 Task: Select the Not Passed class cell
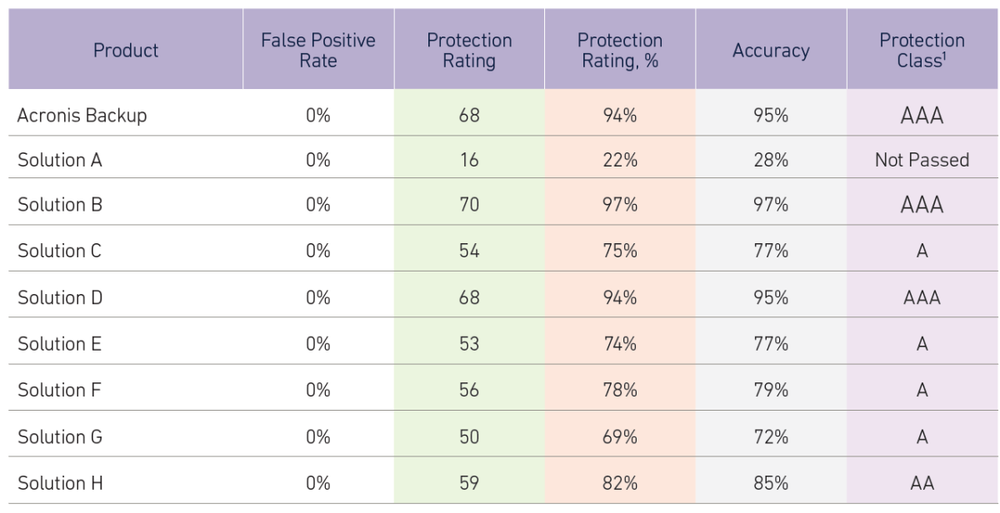point(922,160)
